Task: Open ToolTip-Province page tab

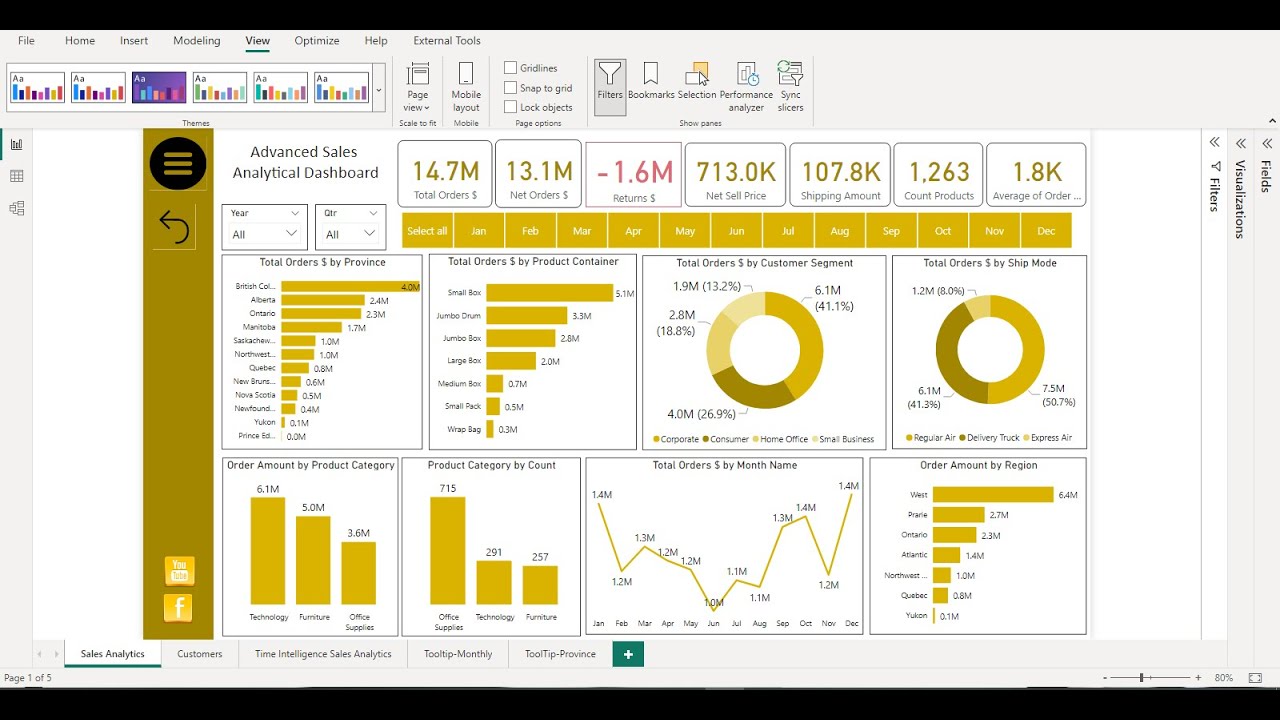Action: point(560,654)
